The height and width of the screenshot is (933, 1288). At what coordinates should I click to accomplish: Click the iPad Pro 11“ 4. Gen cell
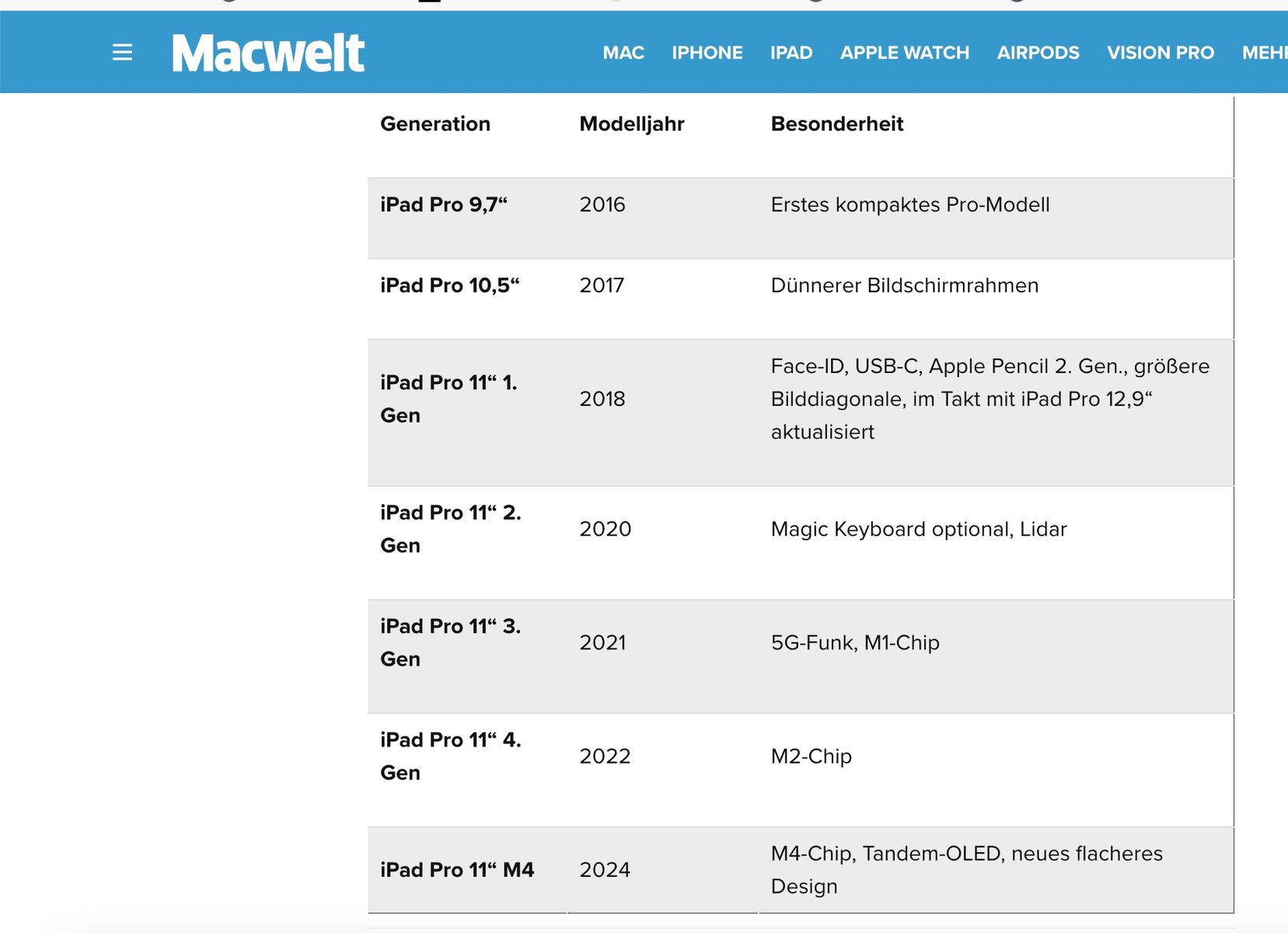(x=451, y=756)
